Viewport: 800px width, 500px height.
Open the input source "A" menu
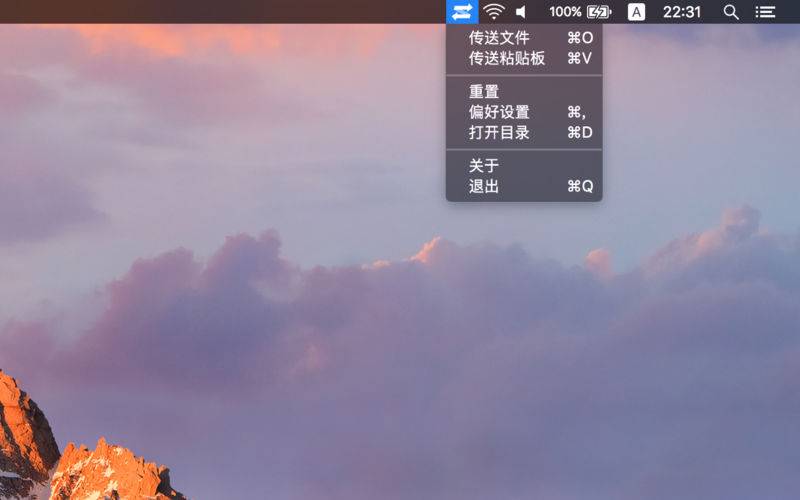636,12
